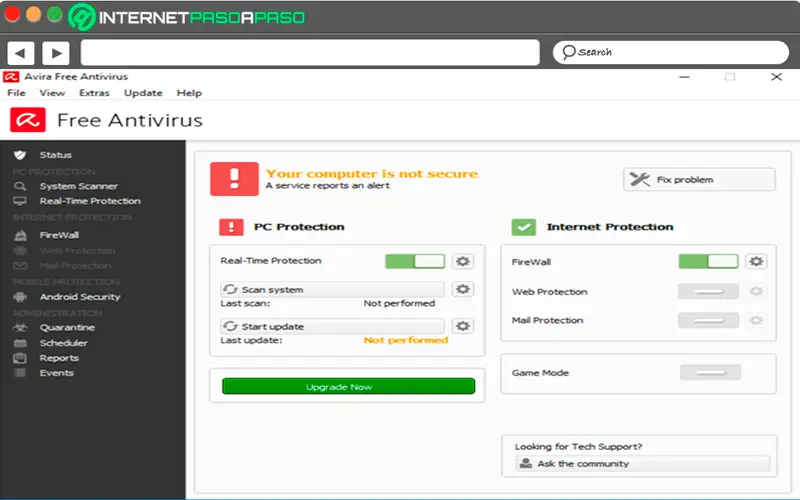This screenshot has height=500, width=800.
Task: Open Android Security in sidebar
Action: tap(79, 297)
